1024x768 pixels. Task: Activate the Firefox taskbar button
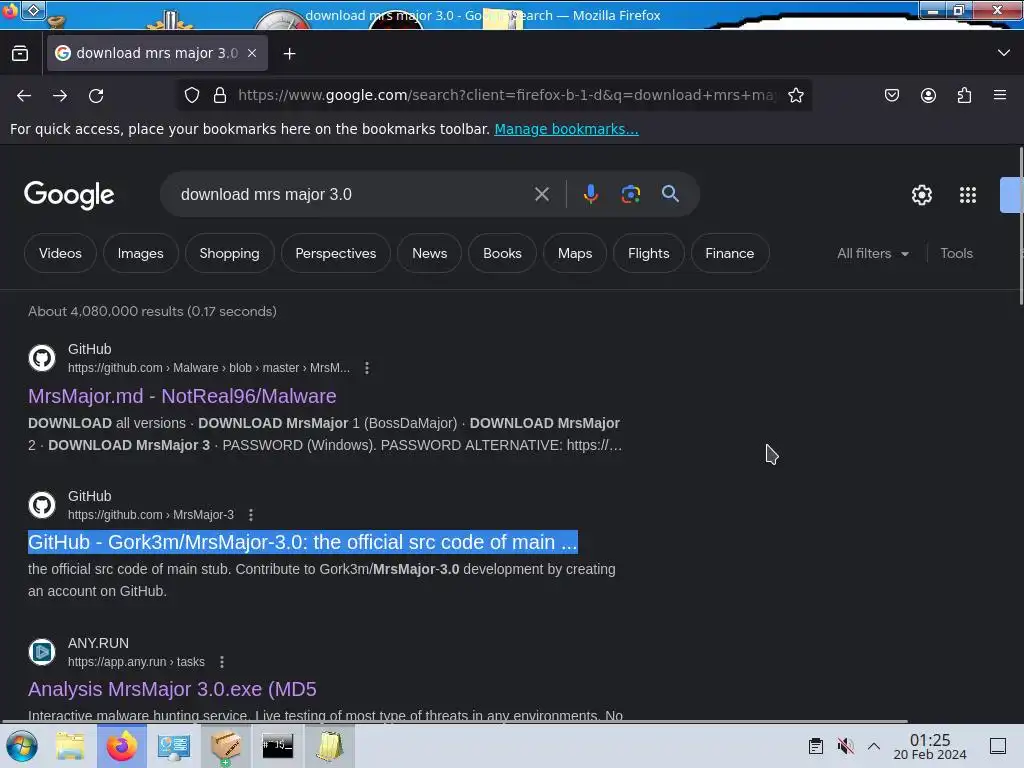[122, 746]
